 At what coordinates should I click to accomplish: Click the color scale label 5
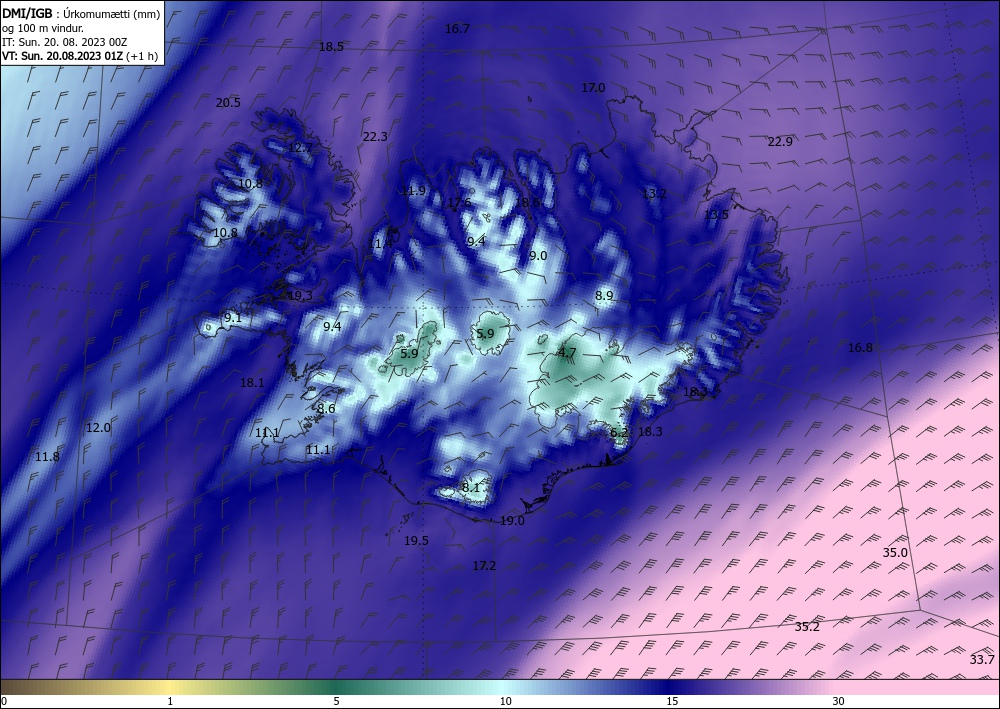point(336,701)
